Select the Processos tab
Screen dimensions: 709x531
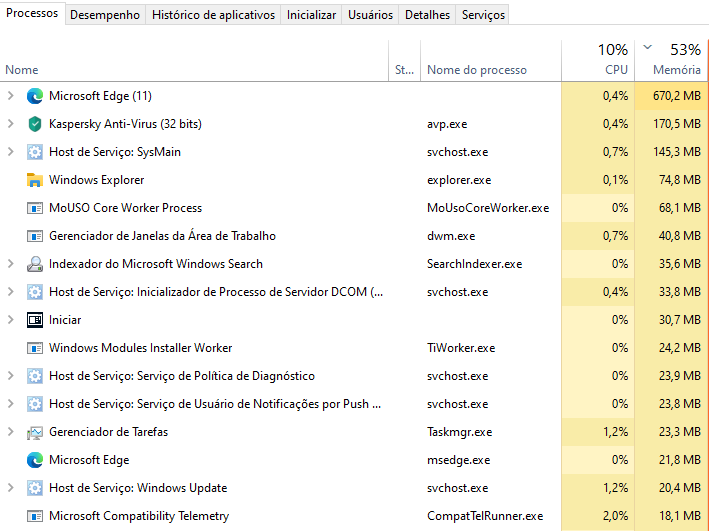32,13
